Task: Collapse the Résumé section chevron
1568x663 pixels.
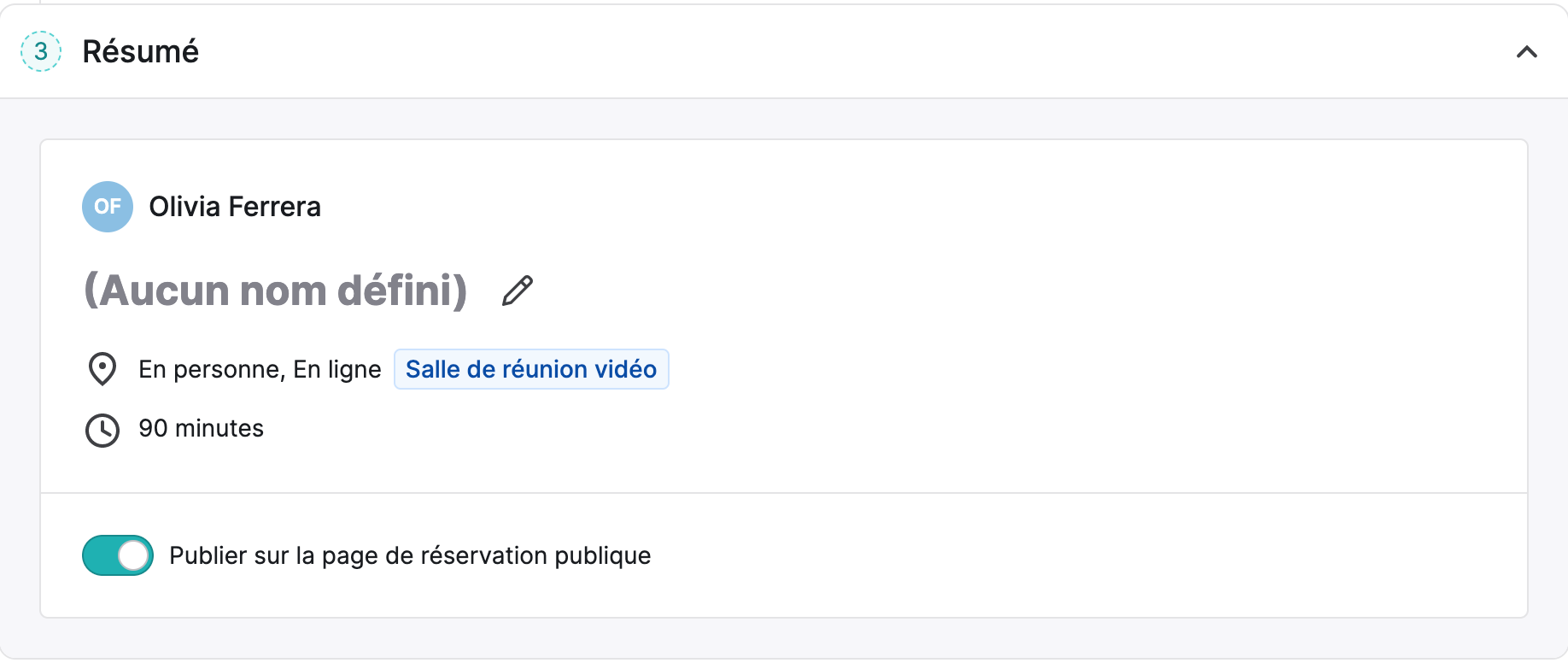Action: click(x=1526, y=52)
